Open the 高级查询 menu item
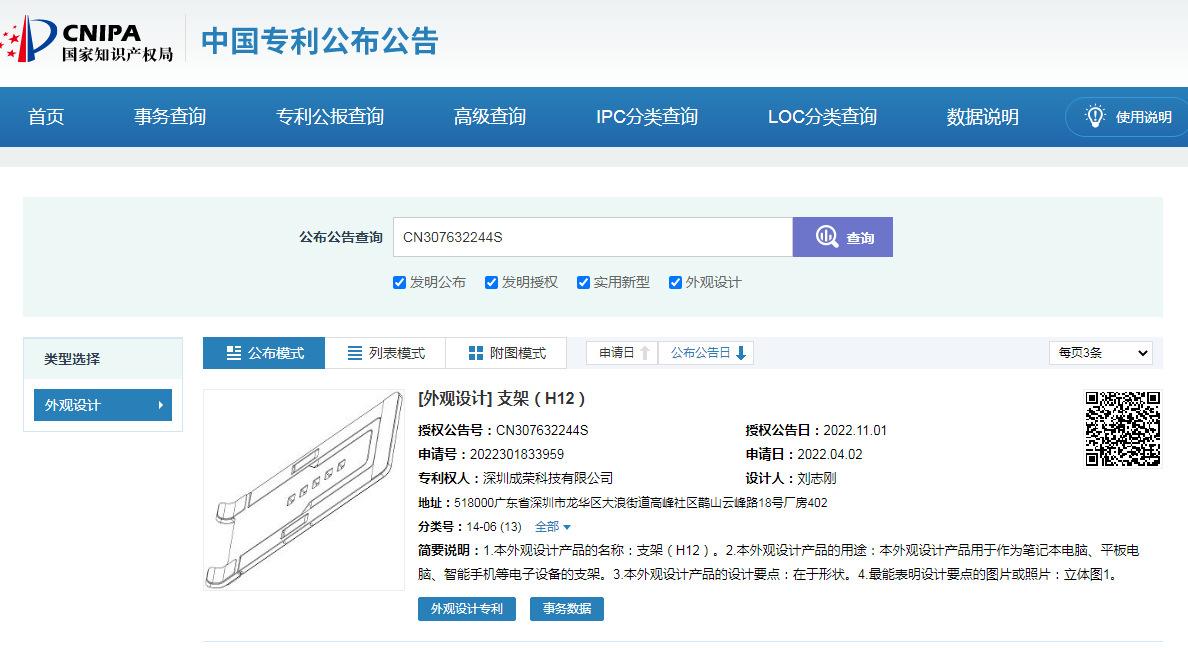The width and height of the screenshot is (1188, 648). pos(489,117)
